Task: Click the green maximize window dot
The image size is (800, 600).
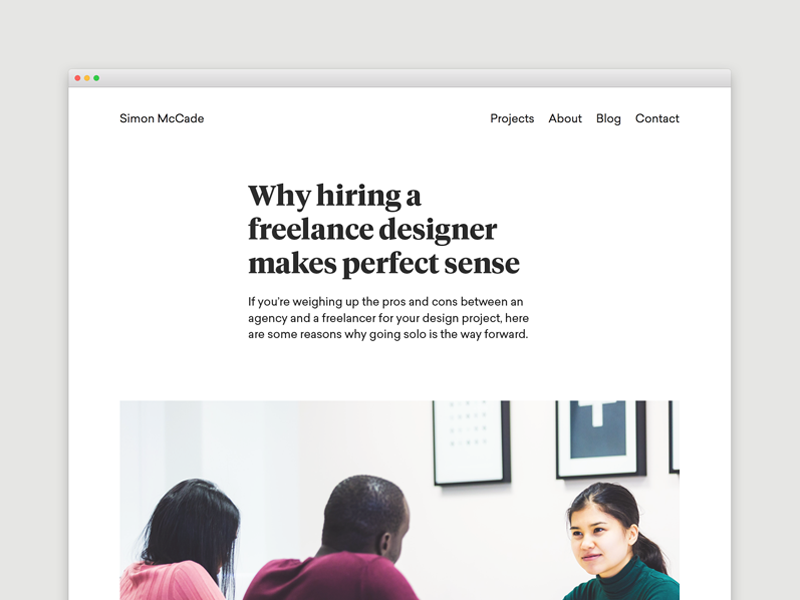Action: 96,78
